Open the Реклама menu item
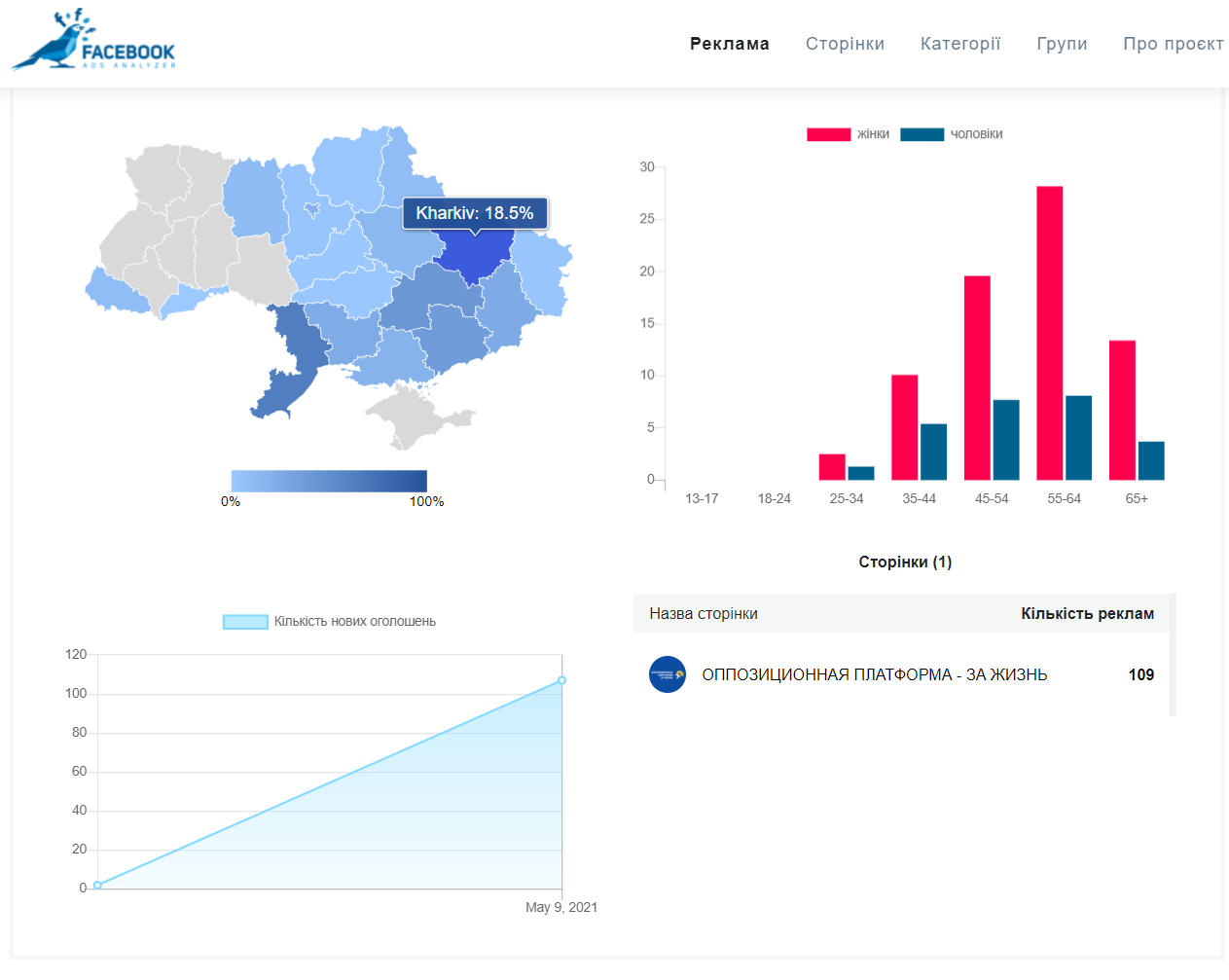The height and width of the screenshot is (980, 1229). (x=729, y=44)
